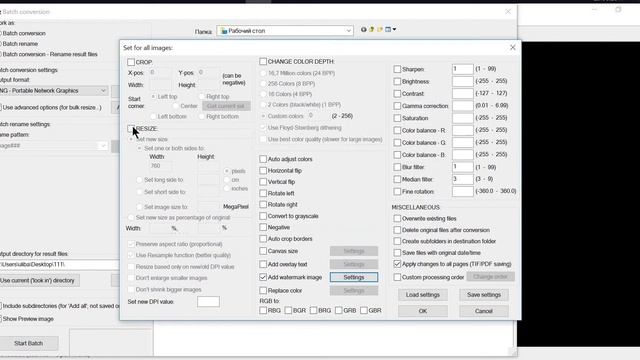Image resolution: width=640 pixels, height=360 pixels.
Task: Enable Color balance - B checkbox
Action: coord(397,155)
